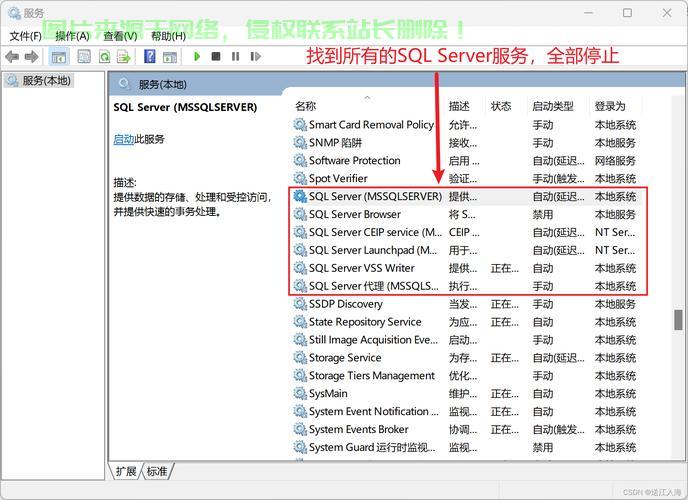Select Storage Tiers Management service row
The image size is (688, 500).
[465, 375]
